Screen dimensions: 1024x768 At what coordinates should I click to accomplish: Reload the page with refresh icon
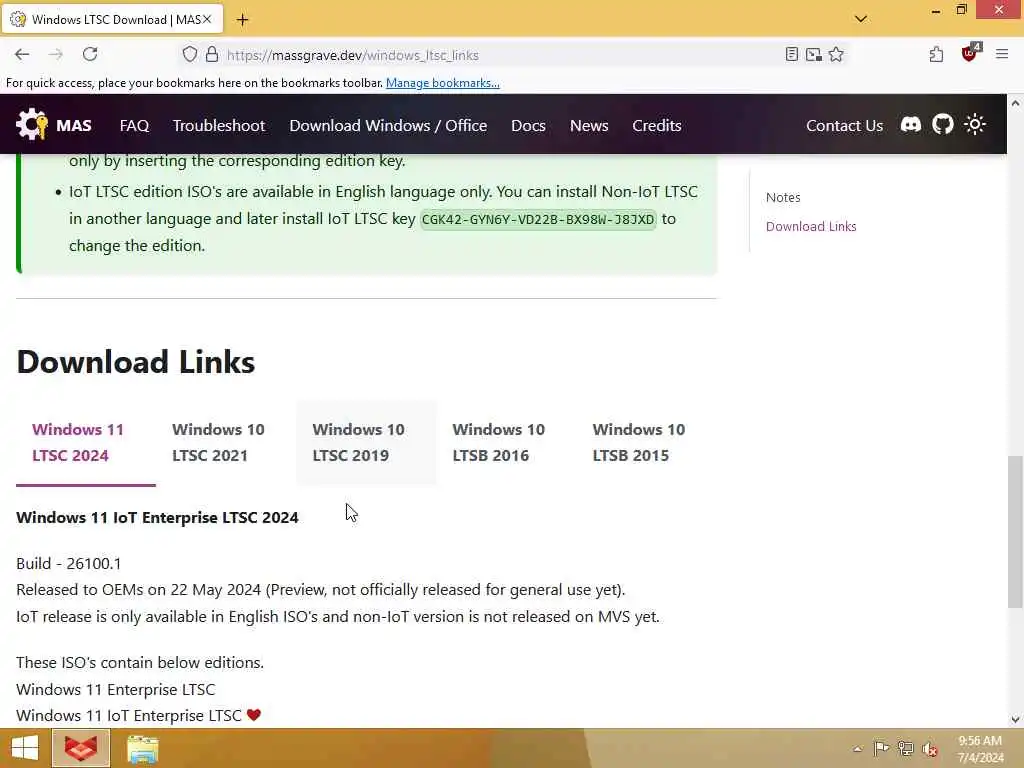coord(90,54)
